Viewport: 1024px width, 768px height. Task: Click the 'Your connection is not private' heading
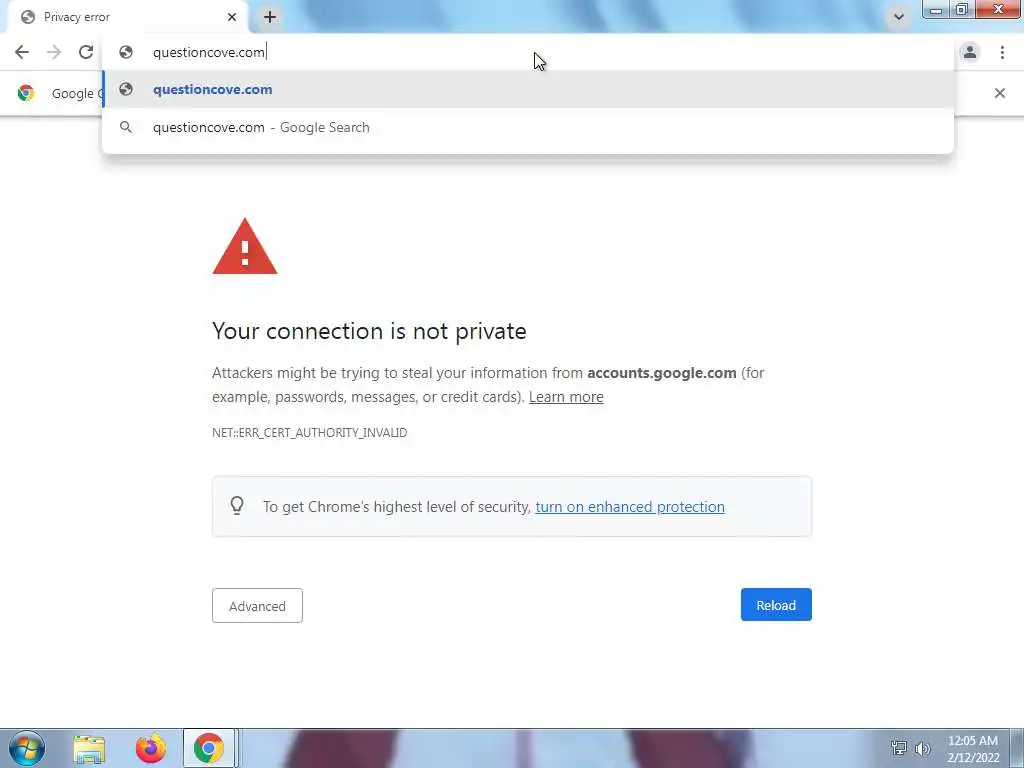(x=369, y=331)
